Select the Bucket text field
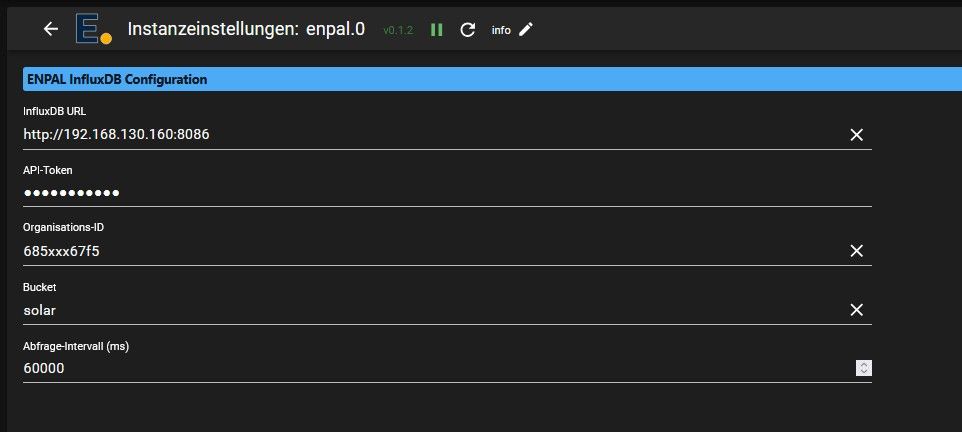This screenshot has height=432, width=962. [x=400, y=310]
